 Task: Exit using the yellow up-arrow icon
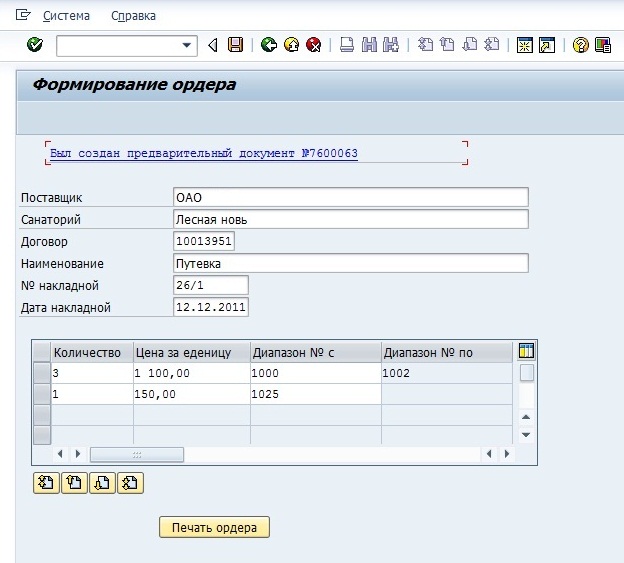[x=292, y=45]
